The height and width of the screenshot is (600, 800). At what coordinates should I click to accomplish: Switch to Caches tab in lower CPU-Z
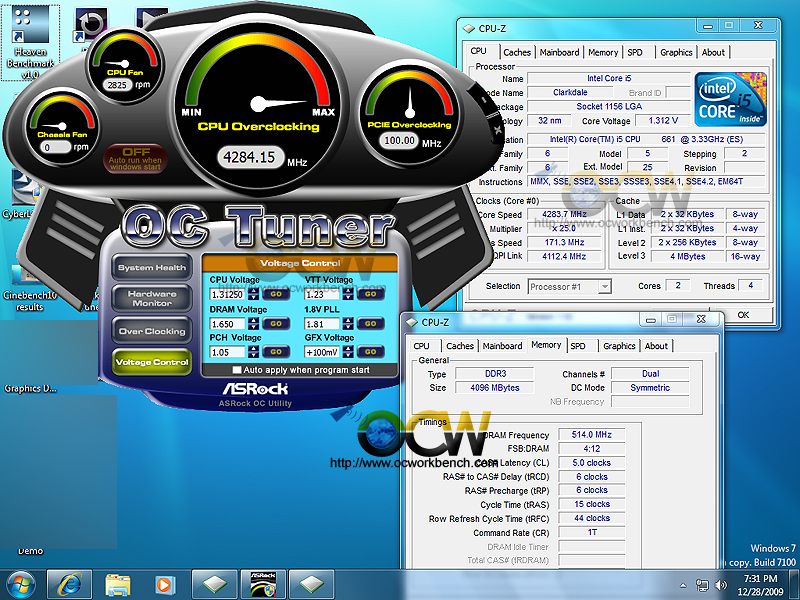460,346
